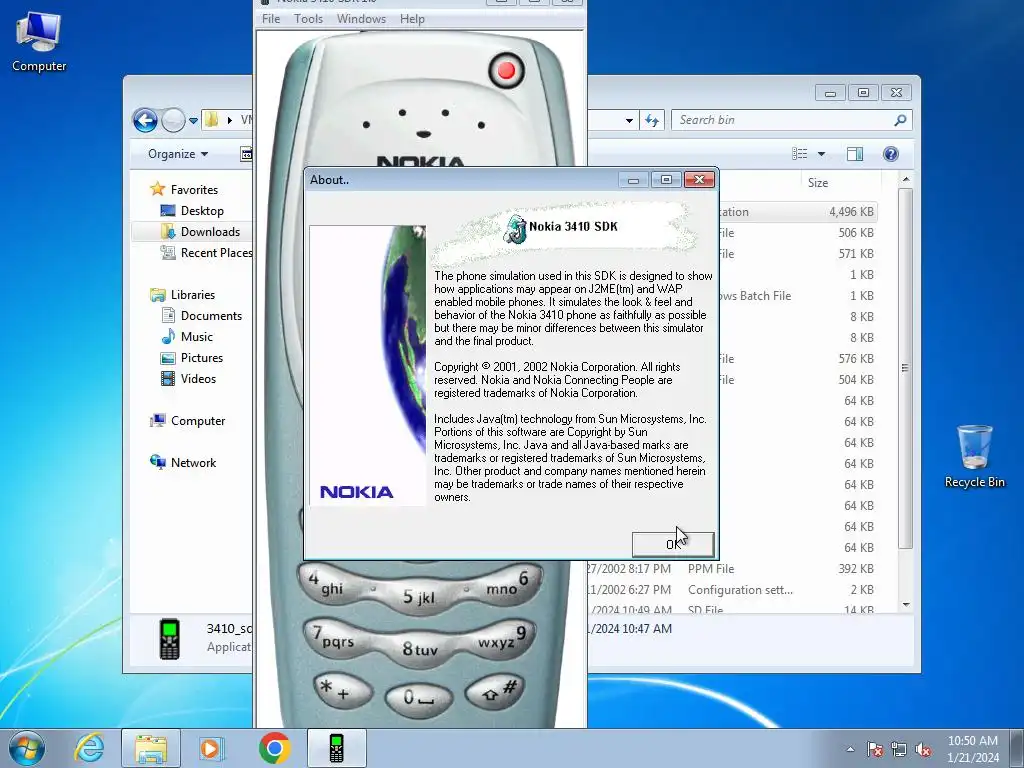1024x768 pixels.
Task: Tap the 9 wxyz phone key
Action: pyautogui.click(x=503, y=637)
